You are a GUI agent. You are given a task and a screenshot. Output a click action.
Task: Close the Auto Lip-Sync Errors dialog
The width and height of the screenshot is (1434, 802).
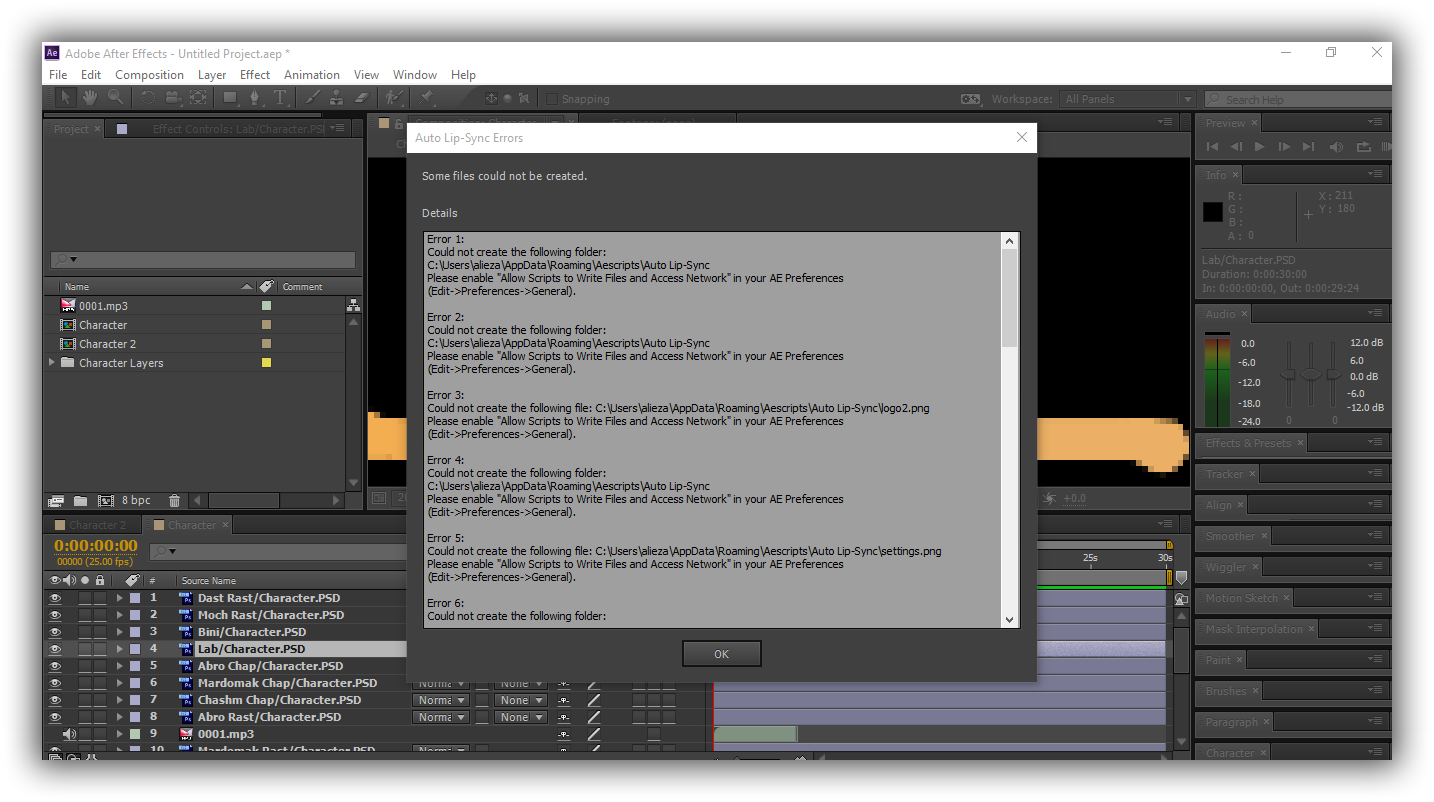click(1021, 138)
